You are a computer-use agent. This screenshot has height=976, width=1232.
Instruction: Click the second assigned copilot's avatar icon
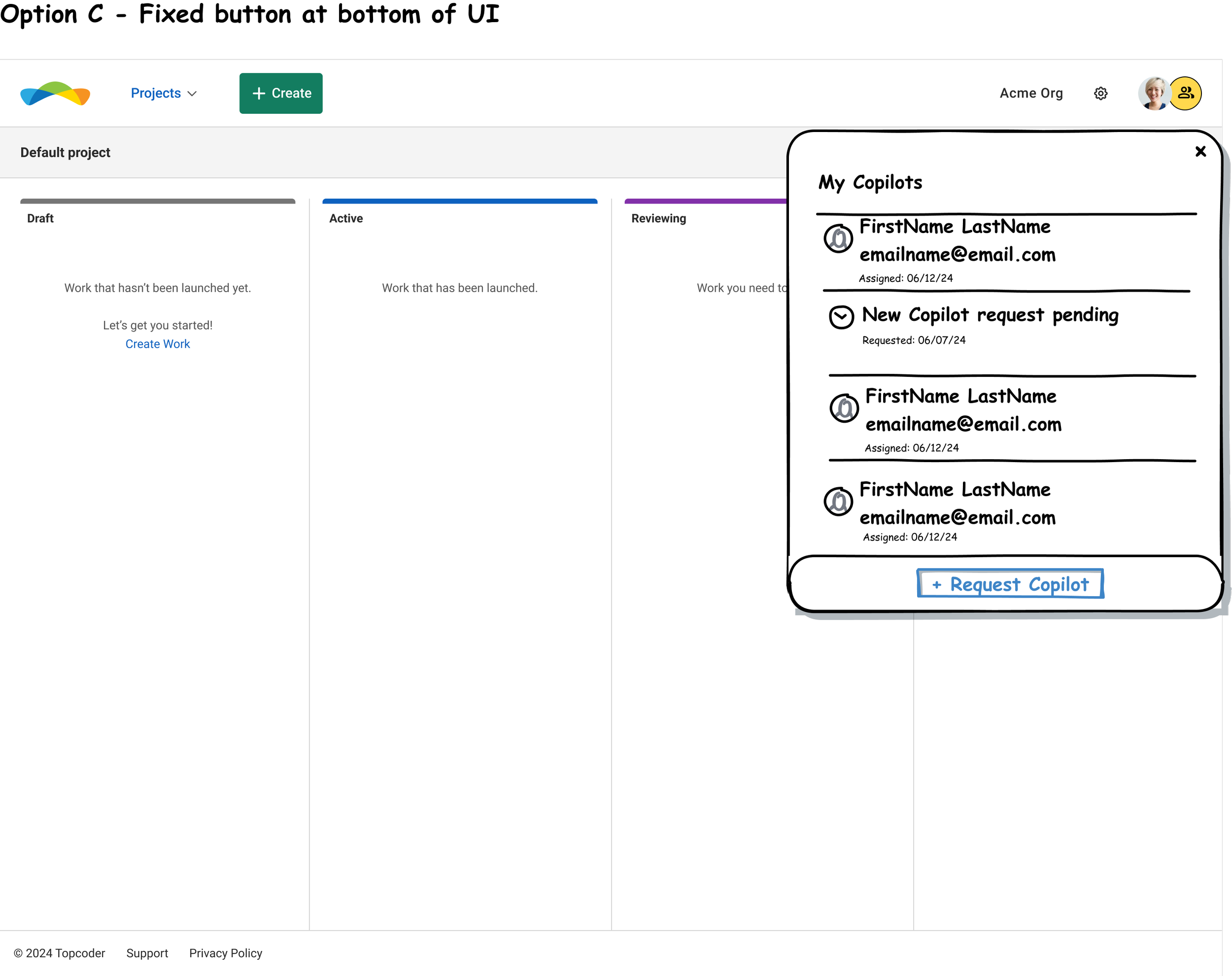pos(844,408)
